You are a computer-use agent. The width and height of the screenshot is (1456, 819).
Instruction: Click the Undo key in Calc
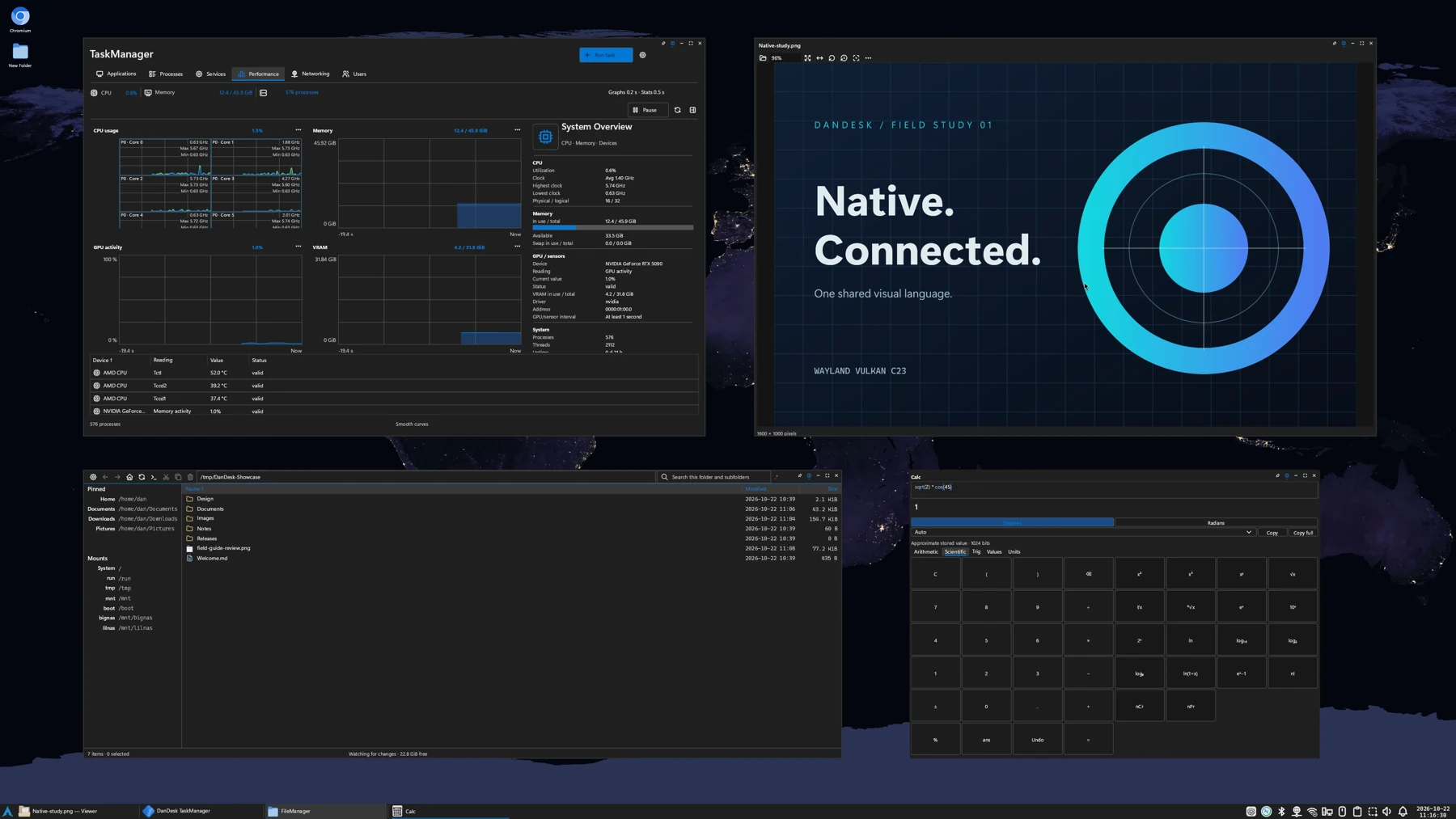coord(1037,740)
